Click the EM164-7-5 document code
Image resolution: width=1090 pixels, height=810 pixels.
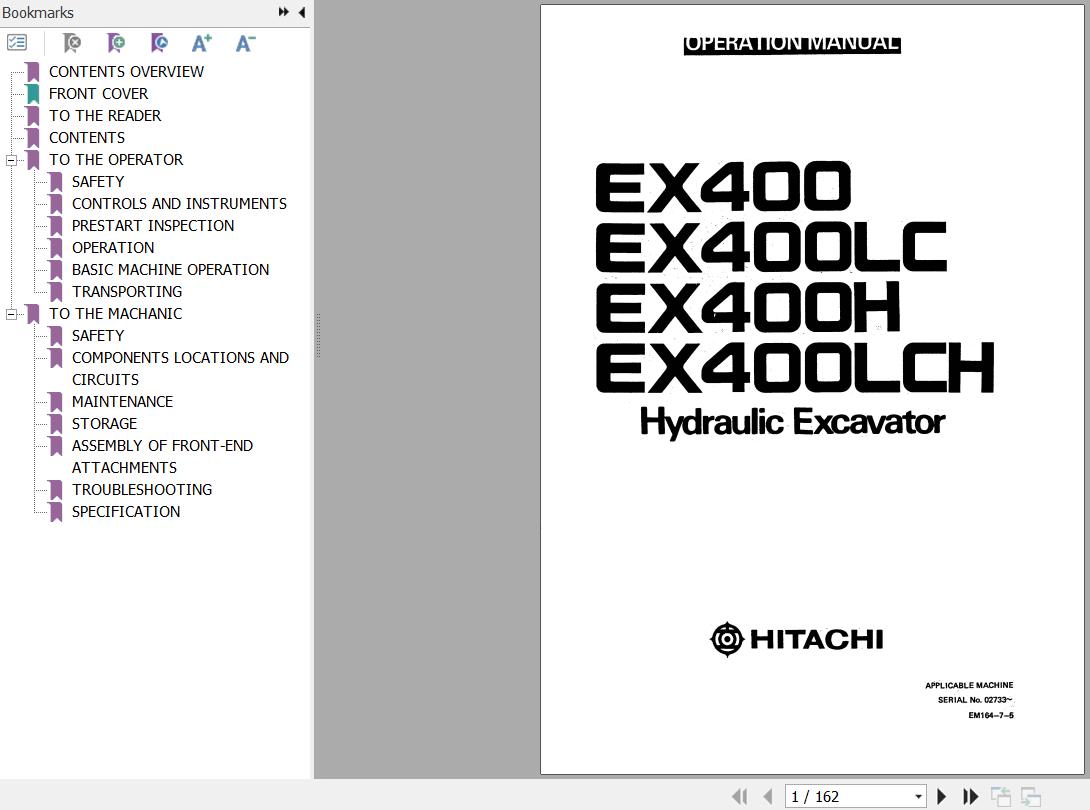click(991, 715)
